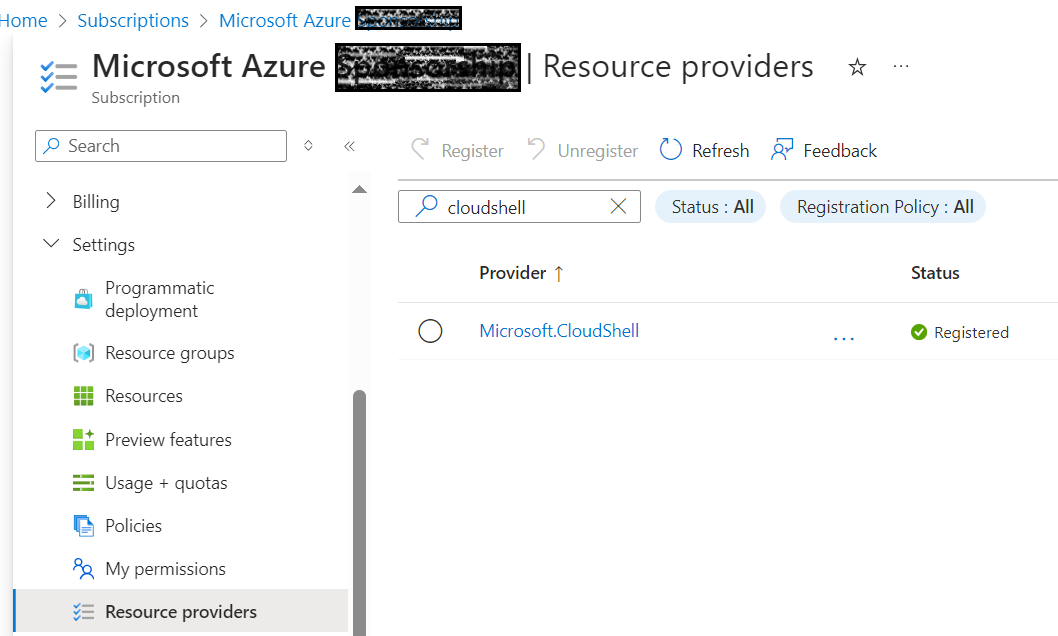Screen dimensions: 1058x636
Task: Click the expand/collapse all menu arrows icon
Action: point(308,146)
